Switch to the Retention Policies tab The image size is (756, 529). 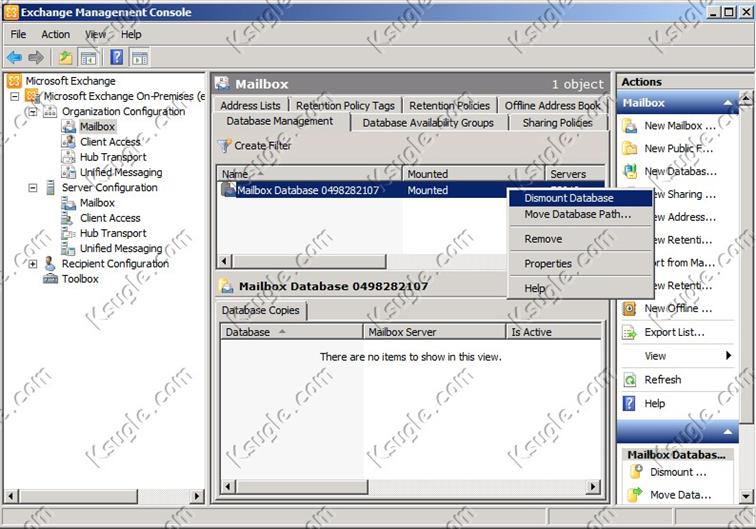pos(449,105)
